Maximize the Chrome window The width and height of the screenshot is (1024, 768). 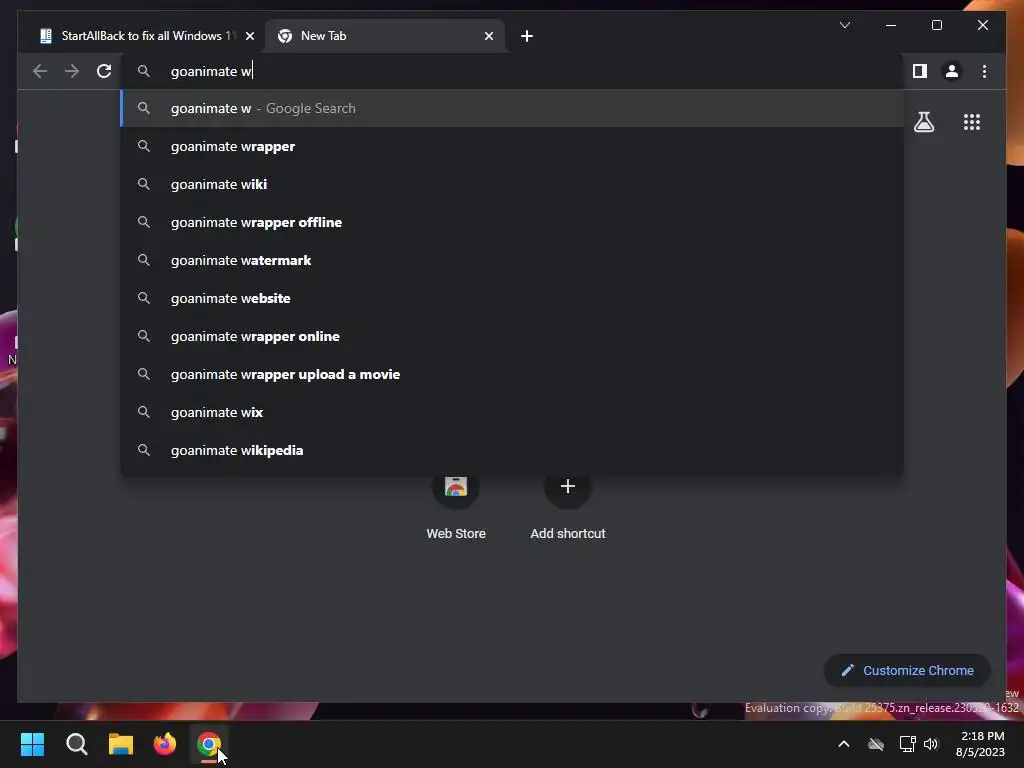tap(936, 25)
